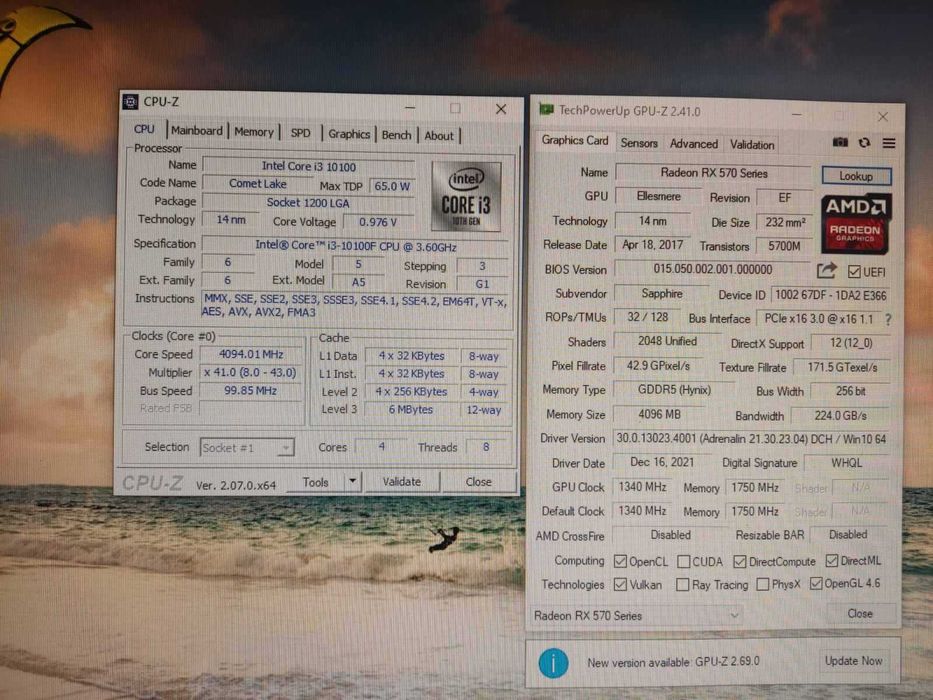Click the Intel Core i3 logo
The image size is (933, 700).
466,196
